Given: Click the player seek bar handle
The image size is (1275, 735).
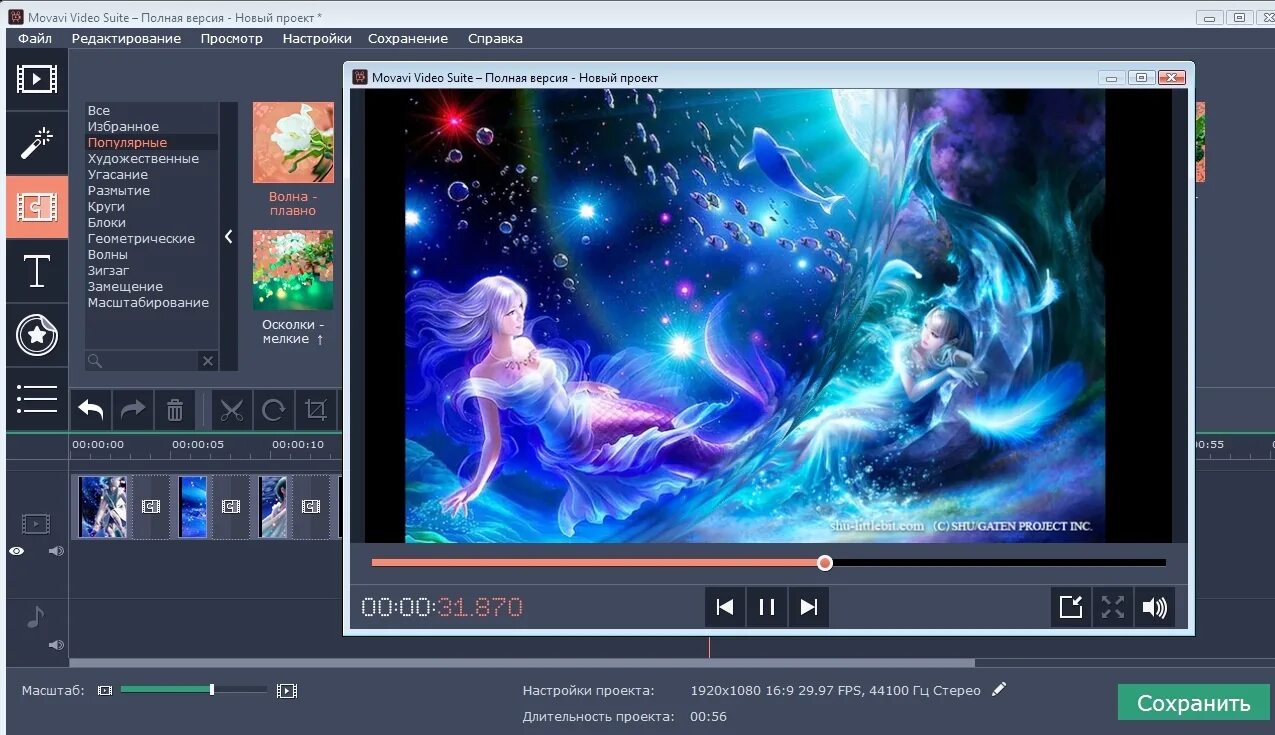Looking at the screenshot, I should (x=825, y=563).
